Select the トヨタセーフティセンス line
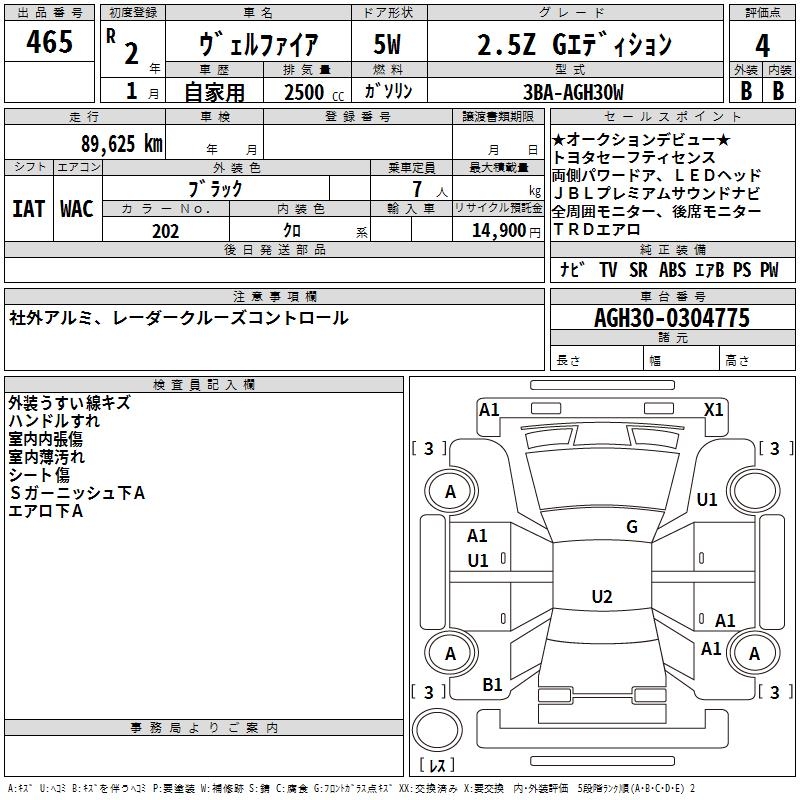The image size is (800, 800). pyautogui.click(x=634, y=157)
